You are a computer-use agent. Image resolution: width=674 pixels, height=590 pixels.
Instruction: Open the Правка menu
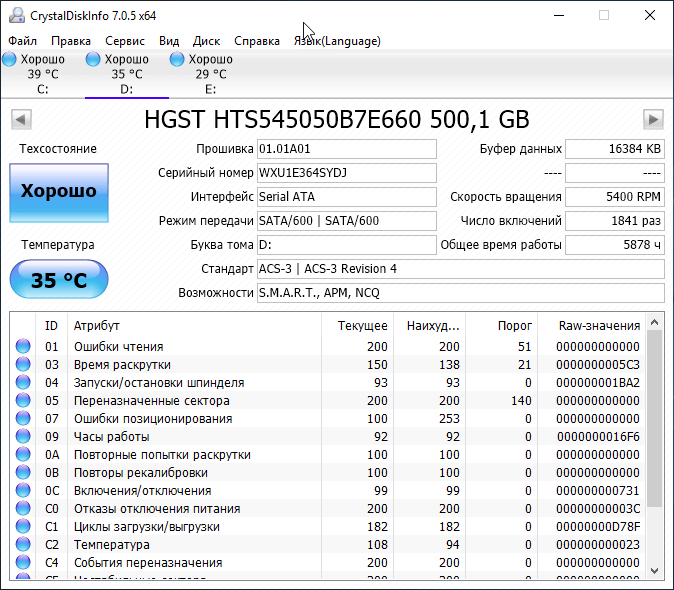click(71, 41)
